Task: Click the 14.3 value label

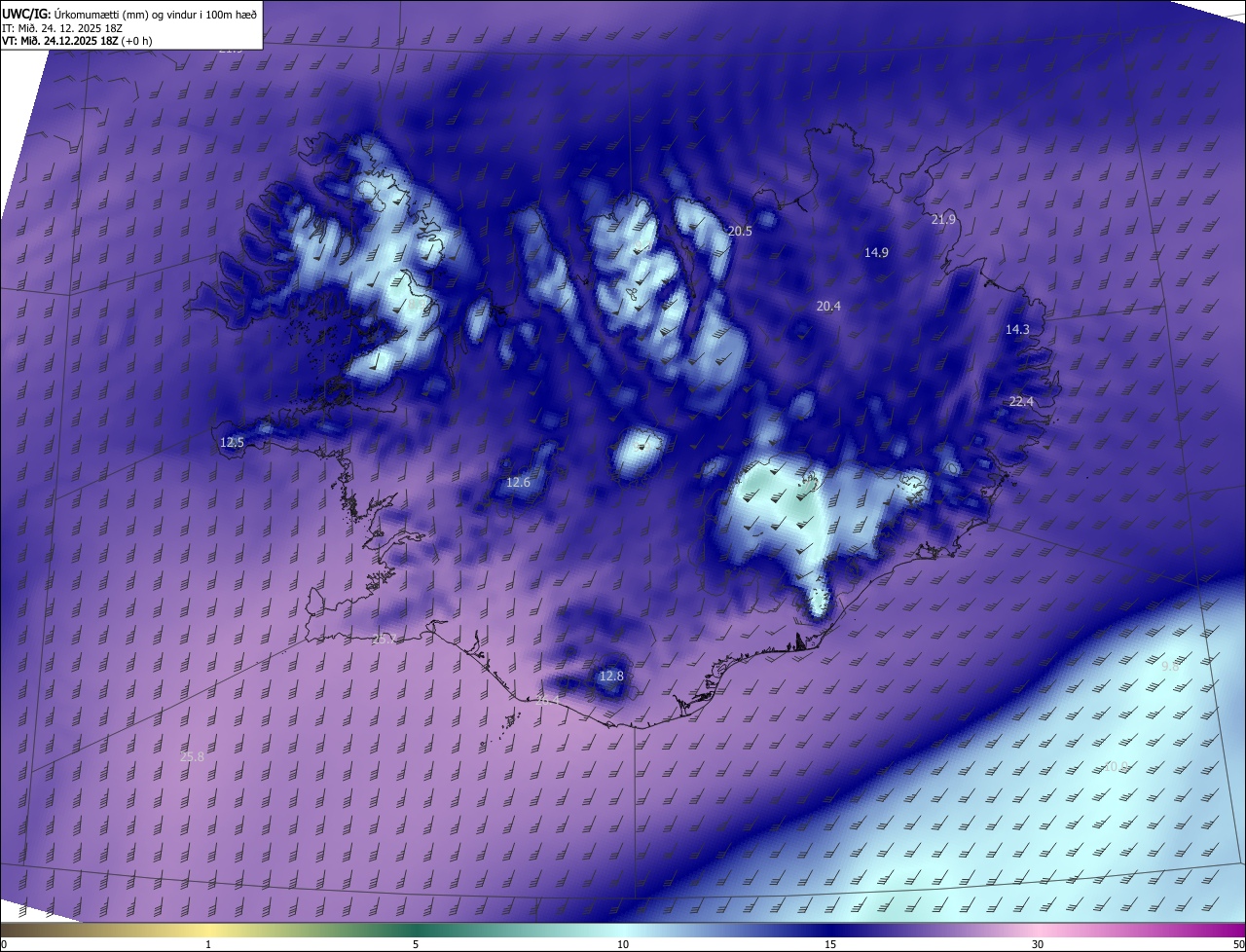Action: coord(1017,330)
